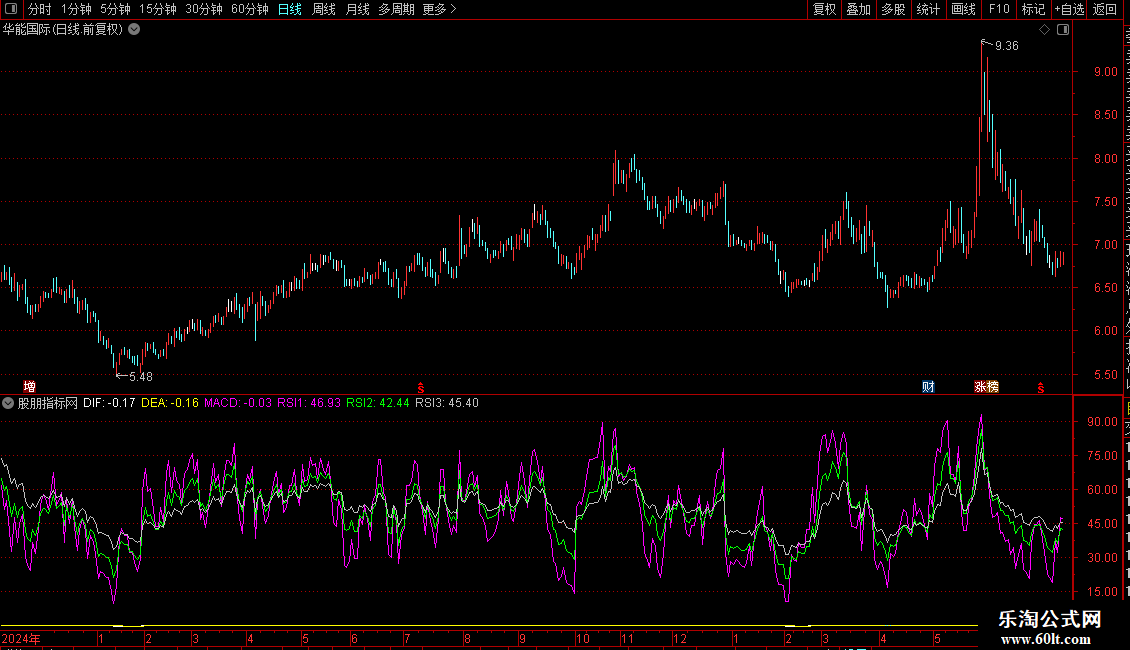This screenshot has width=1130, height=650.
Task: Click the RSI2: 42.44 value
Action: (x=378, y=403)
